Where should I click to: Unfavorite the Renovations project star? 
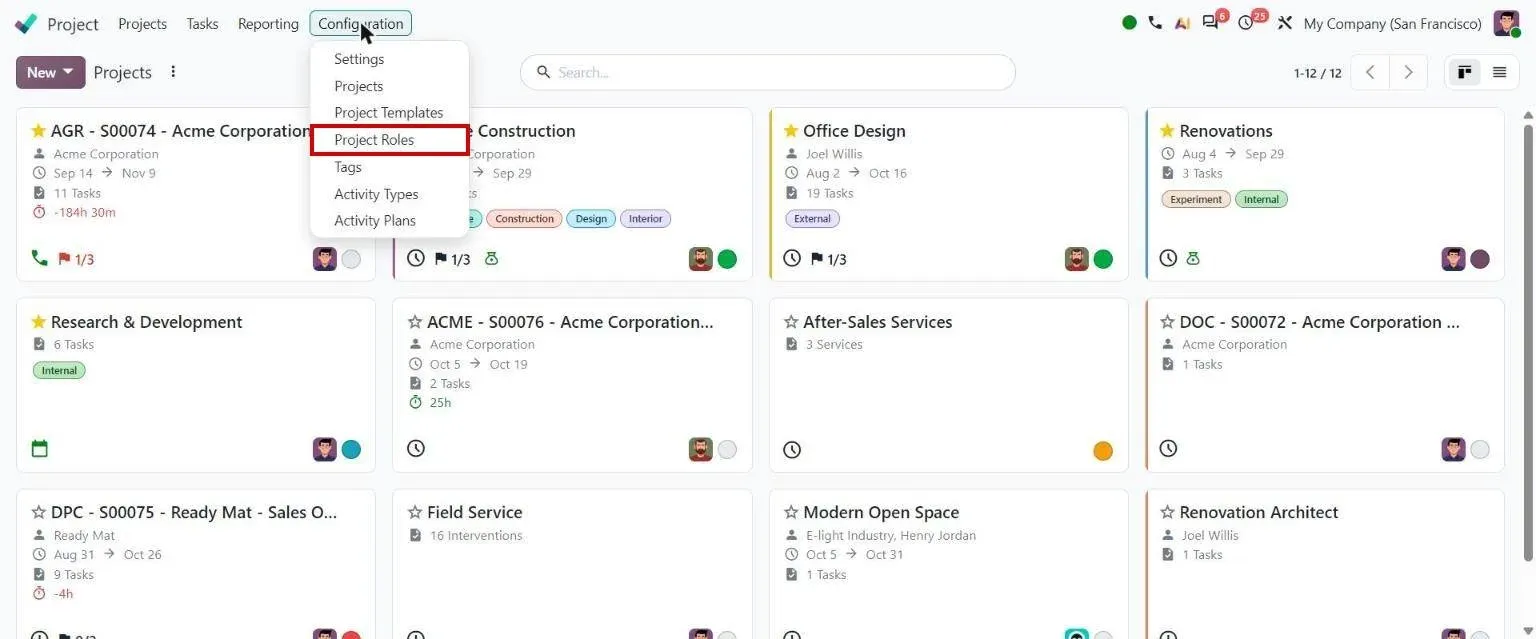1167,131
